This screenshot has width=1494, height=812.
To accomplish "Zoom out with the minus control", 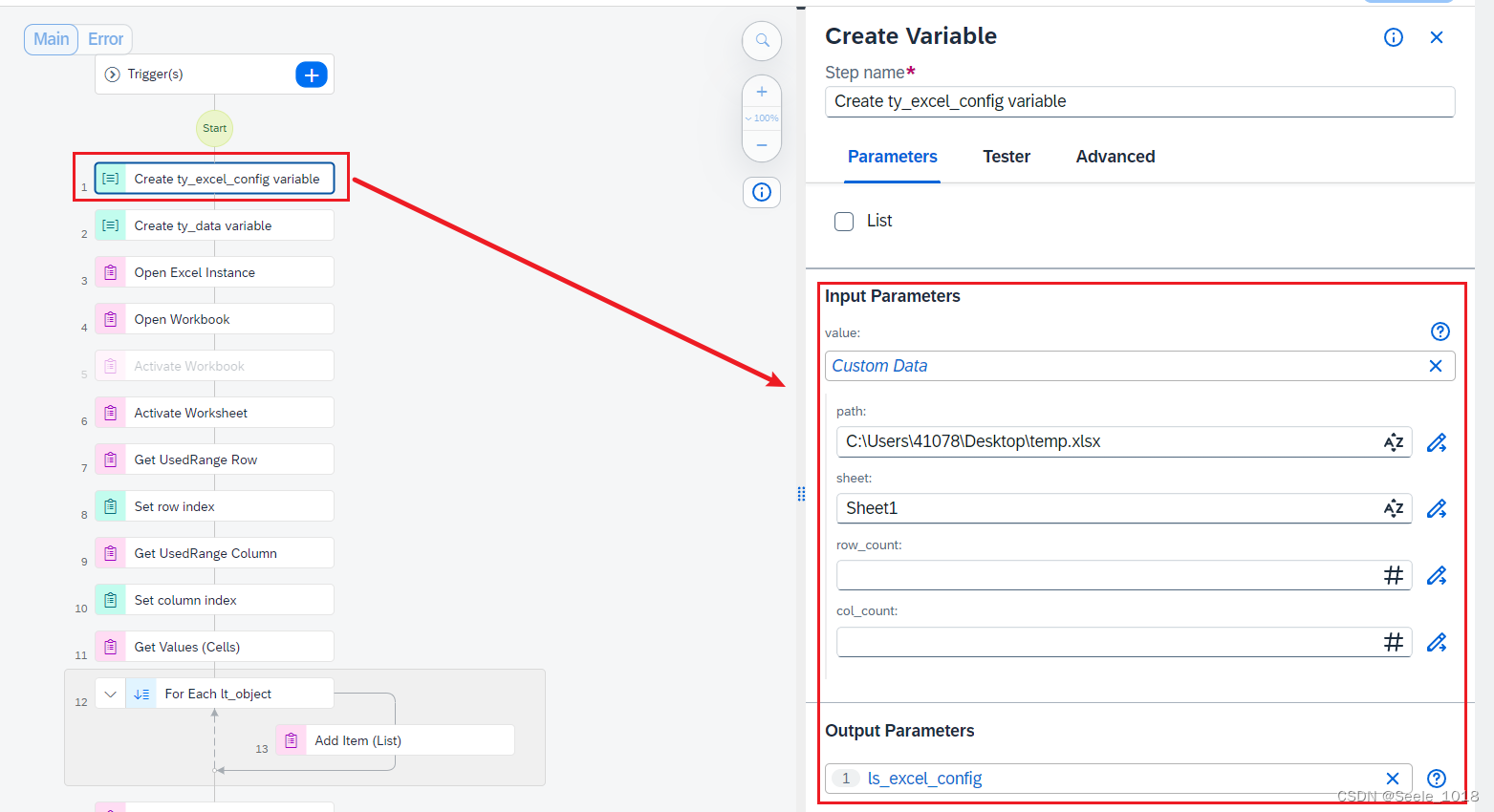I will (x=762, y=145).
